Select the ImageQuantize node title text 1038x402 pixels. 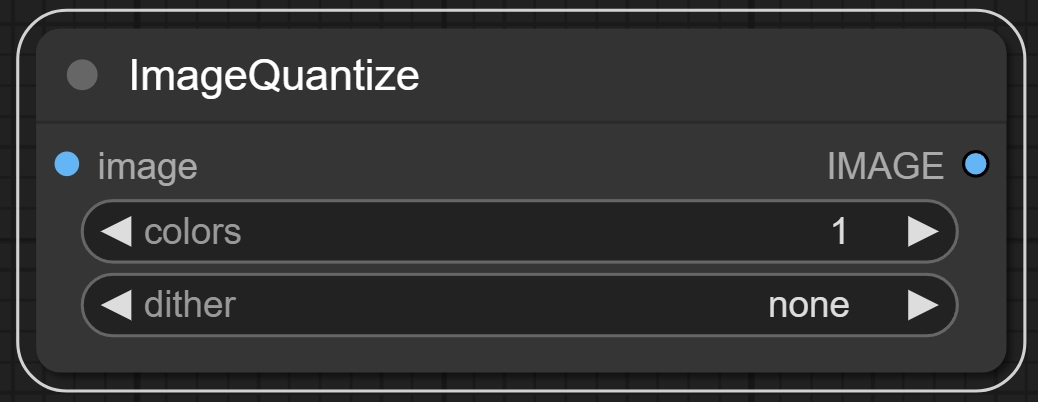tap(274, 76)
